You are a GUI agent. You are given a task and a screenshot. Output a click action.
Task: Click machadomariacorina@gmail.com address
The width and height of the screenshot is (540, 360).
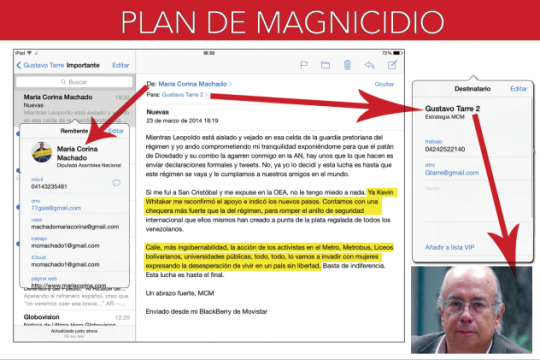pos(75,227)
